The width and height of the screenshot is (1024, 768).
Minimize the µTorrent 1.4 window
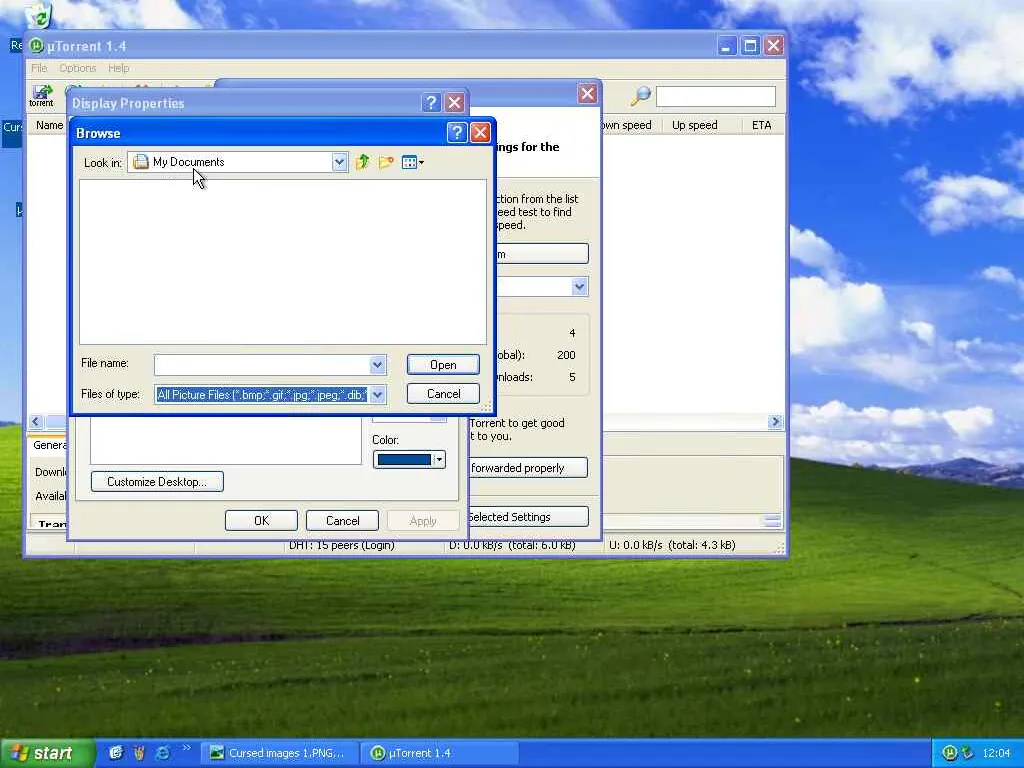727,46
